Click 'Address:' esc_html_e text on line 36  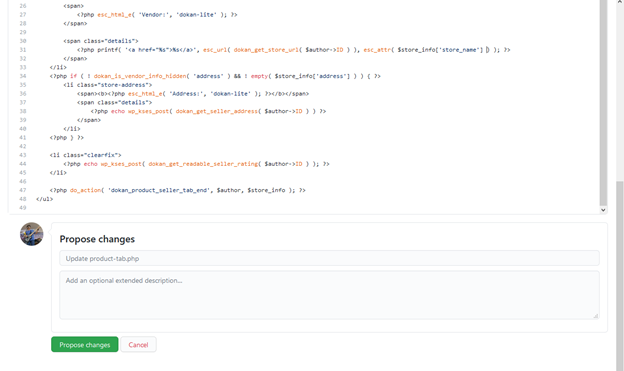[x=187, y=94]
